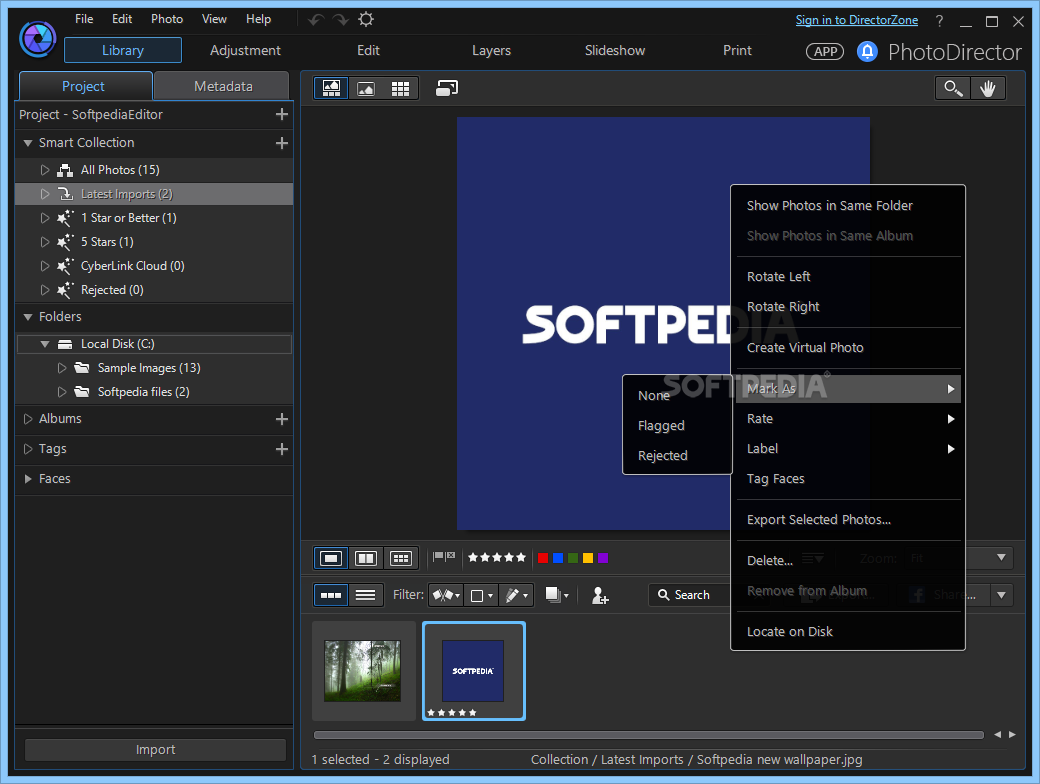The width and height of the screenshot is (1040, 784).
Task: Open the help question mark
Action: (x=939, y=21)
